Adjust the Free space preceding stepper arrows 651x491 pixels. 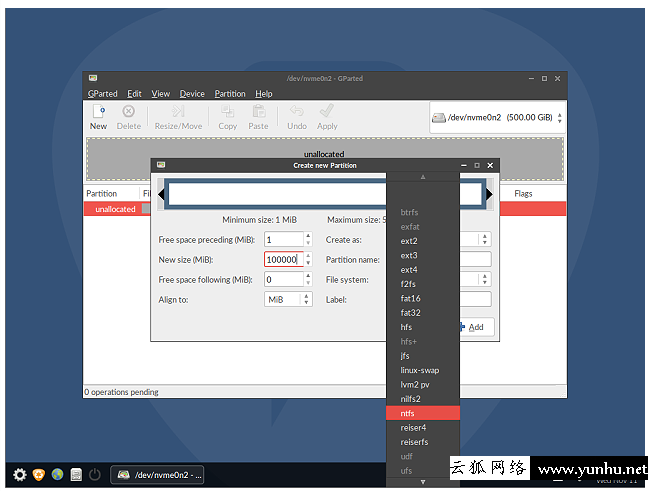click(x=308, y=239)
